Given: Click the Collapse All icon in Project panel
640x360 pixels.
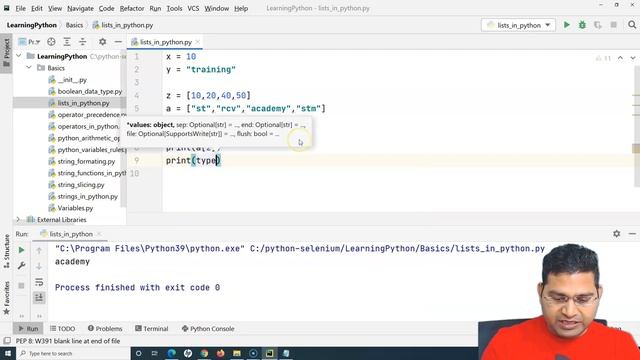Looking at the screenshot, I should pos(82,42).
